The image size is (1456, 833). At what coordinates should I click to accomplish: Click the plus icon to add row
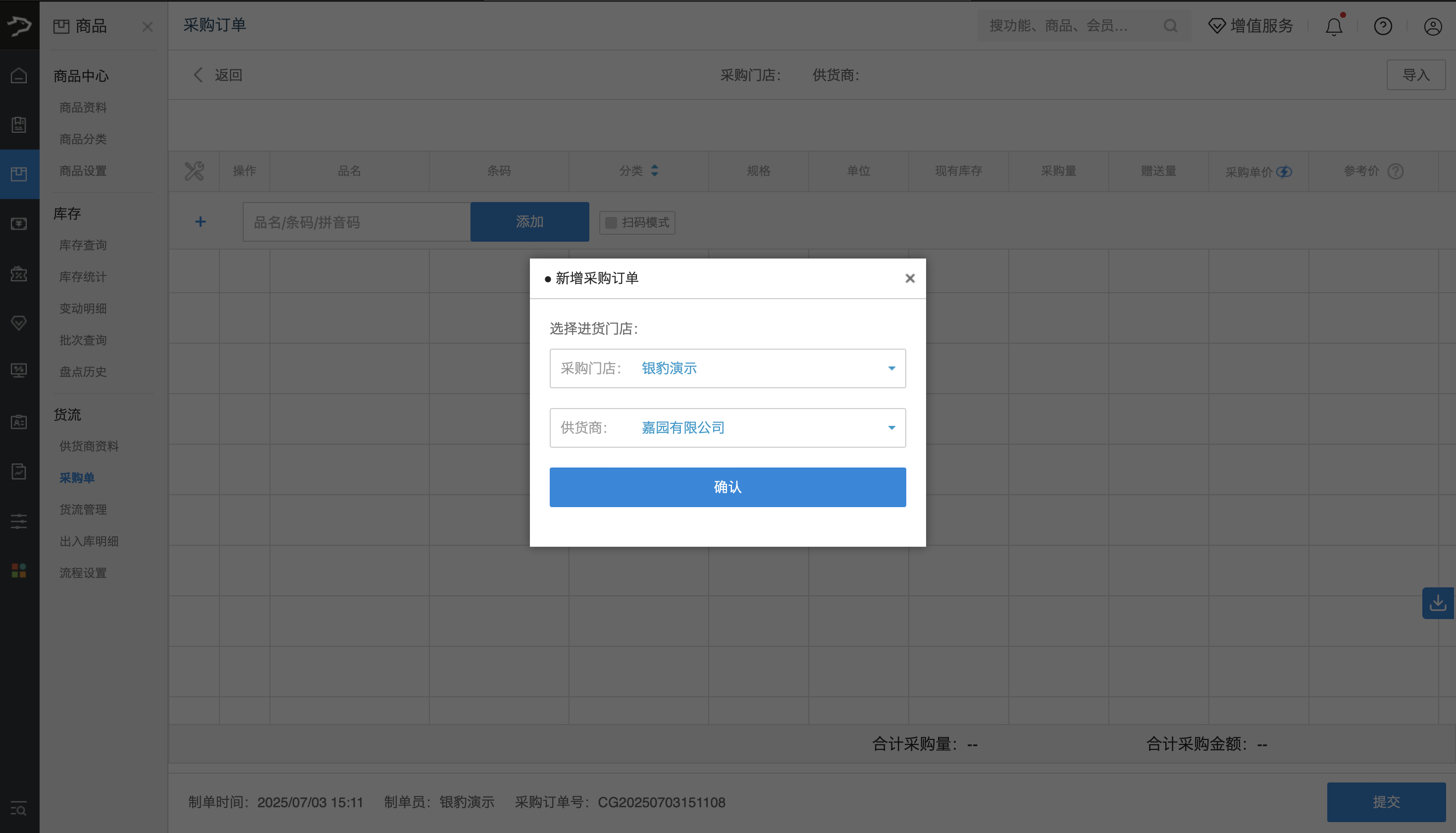tap(200, 222)
